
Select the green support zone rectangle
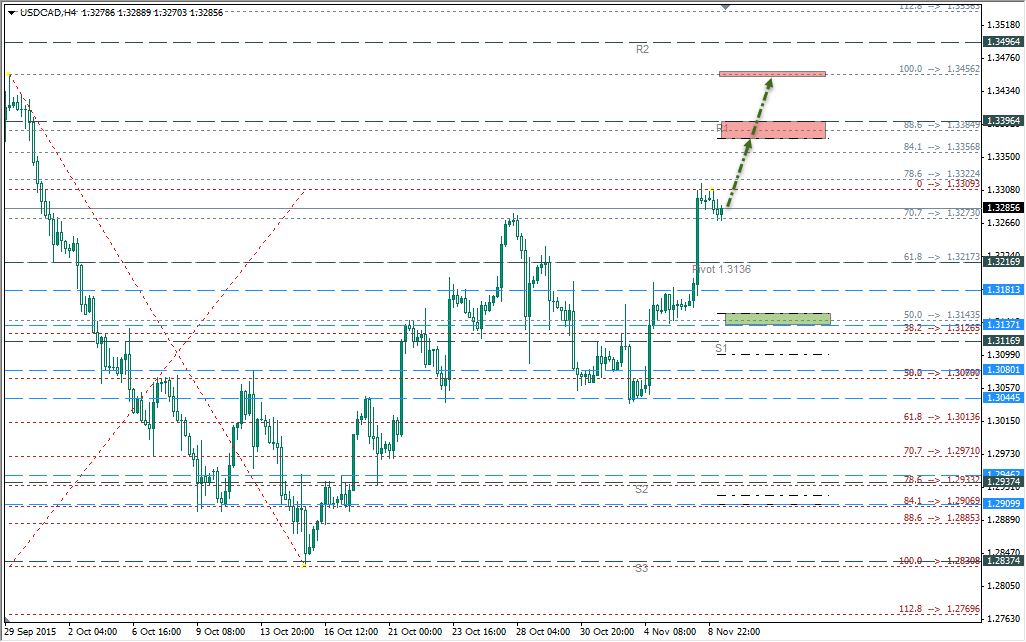click(x=777, y=318)
